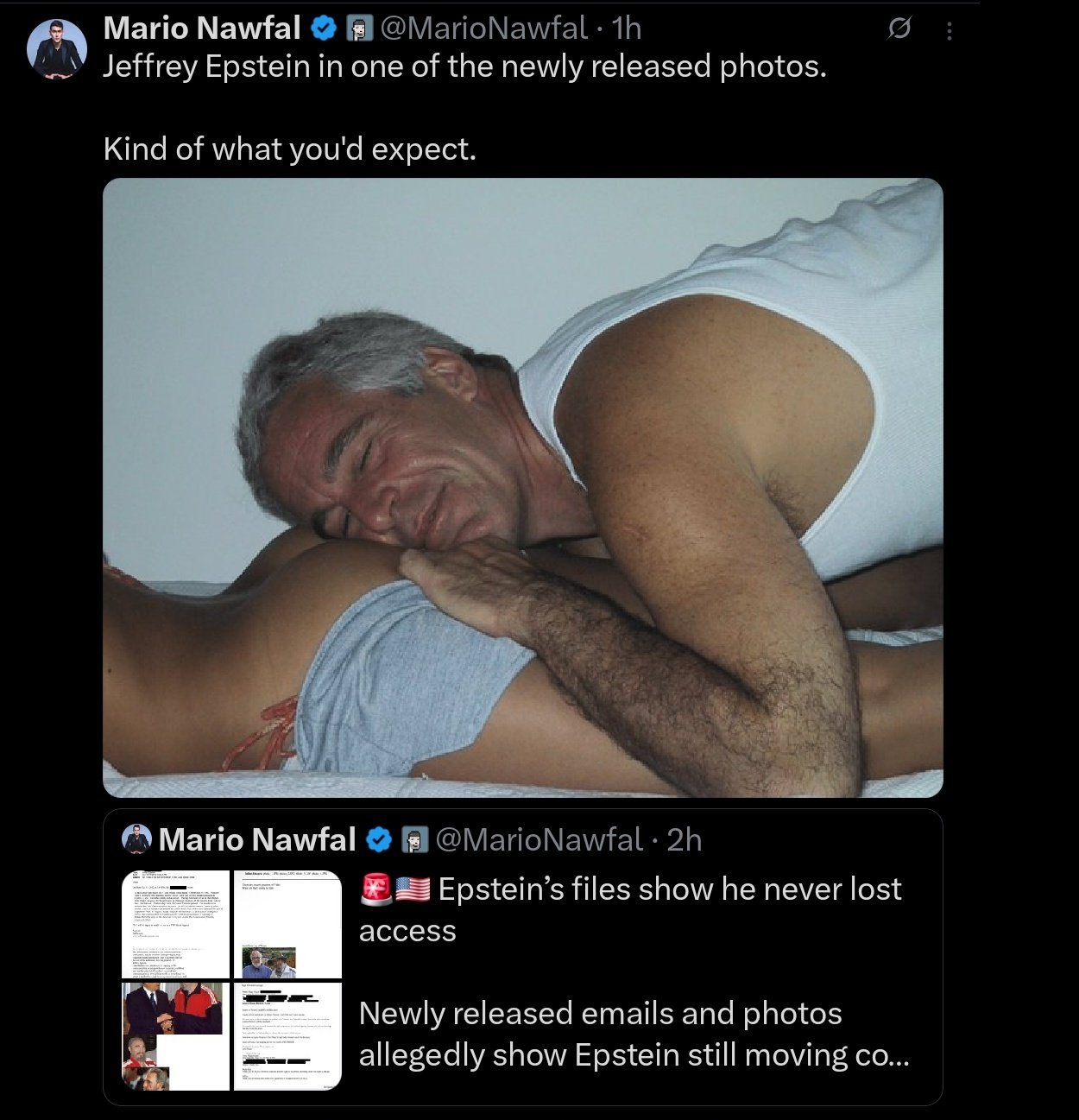Open the Mario Nawfal name in the quoted post

257,839
